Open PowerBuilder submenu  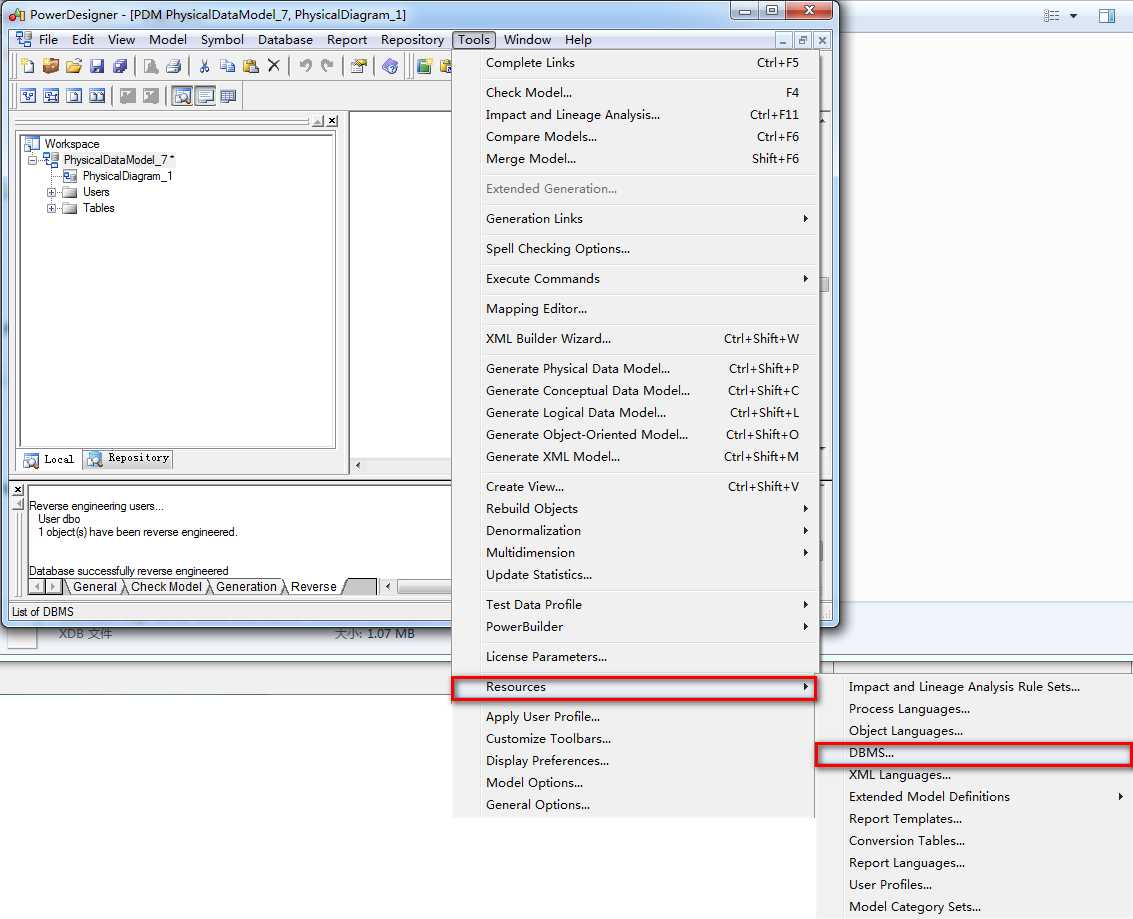(x=647, y=626)
